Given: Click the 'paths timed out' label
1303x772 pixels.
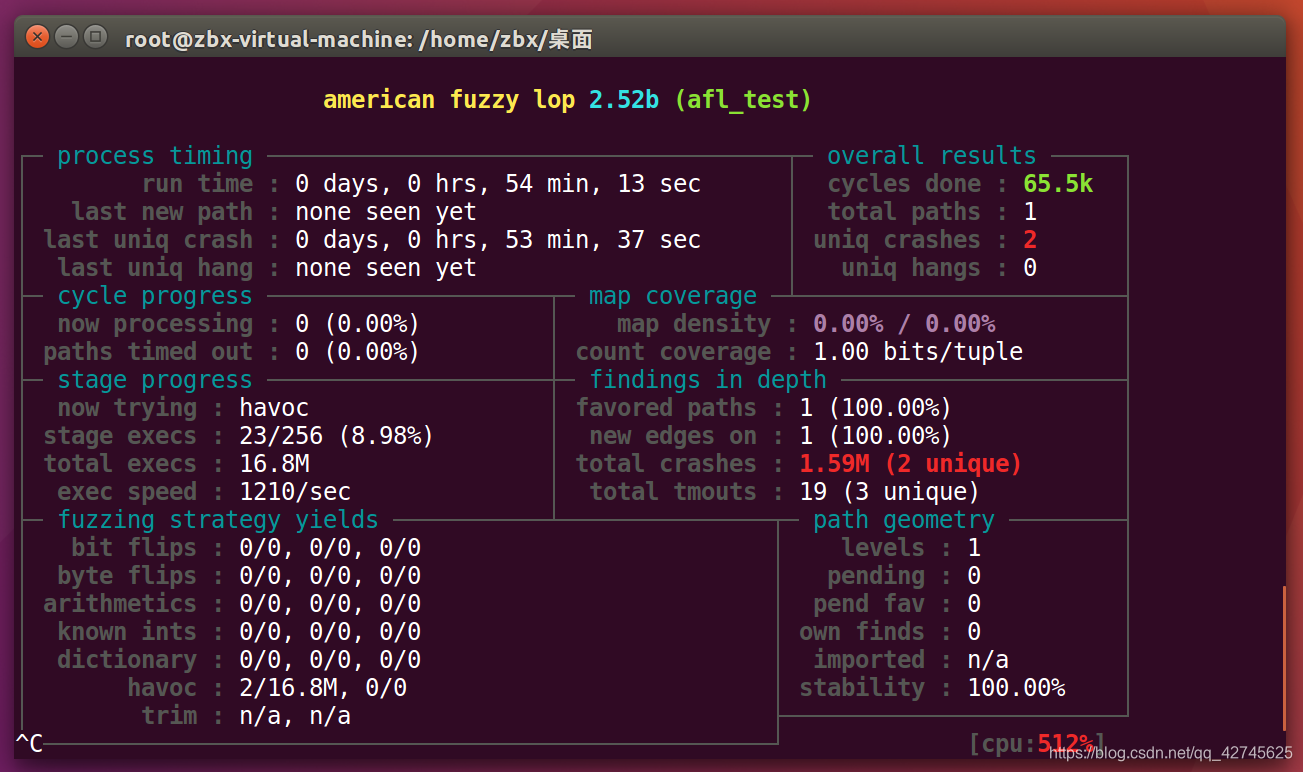Looking at the screenshot, I should coord(148,352).
